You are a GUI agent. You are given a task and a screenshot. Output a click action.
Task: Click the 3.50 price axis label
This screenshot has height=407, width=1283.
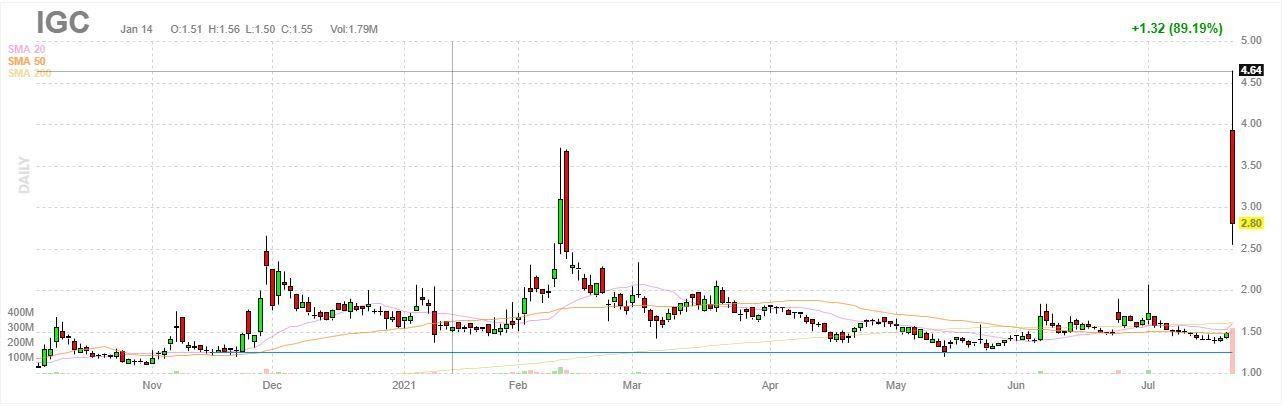1250,166
